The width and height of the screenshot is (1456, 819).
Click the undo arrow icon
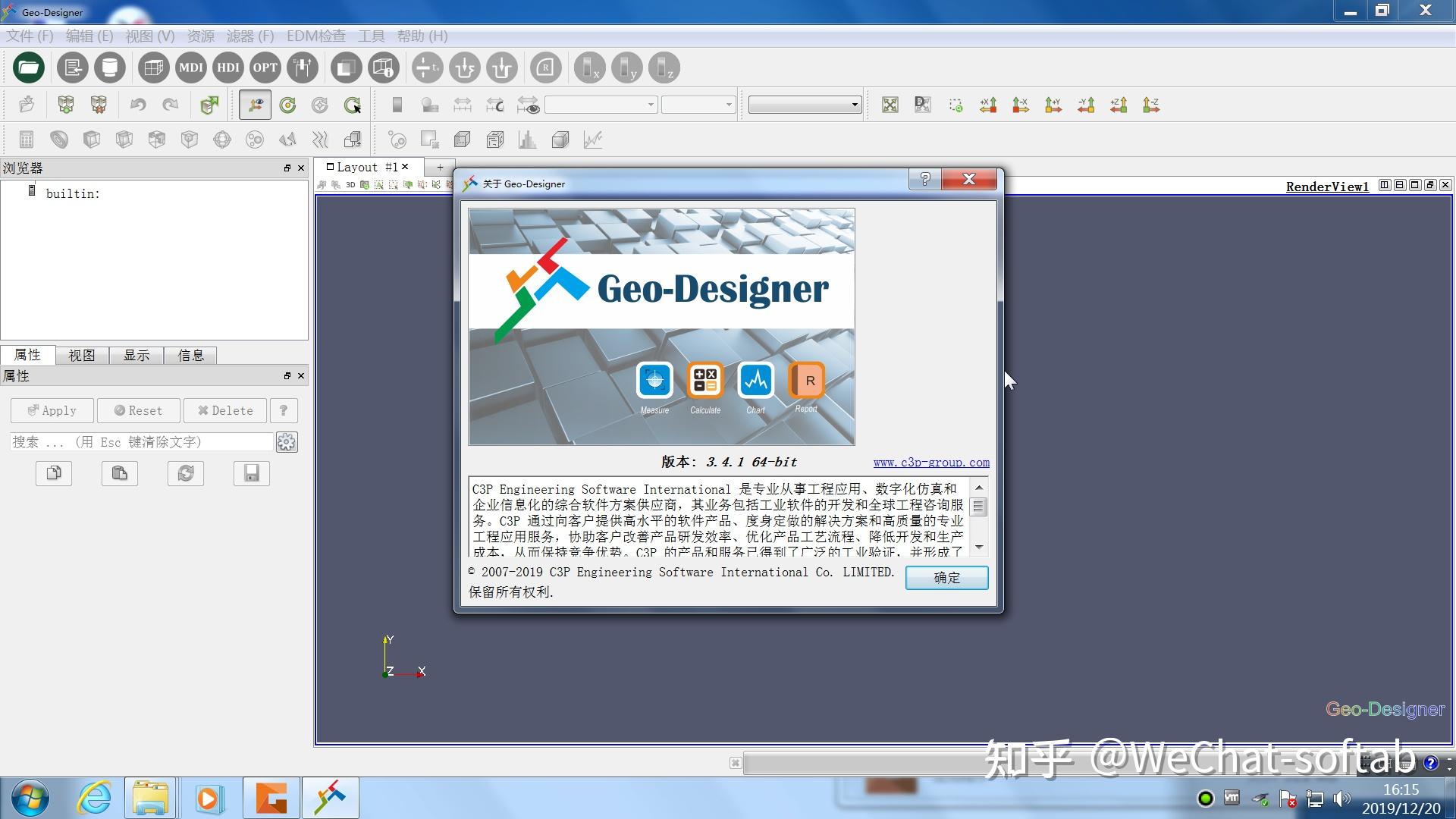137,105
